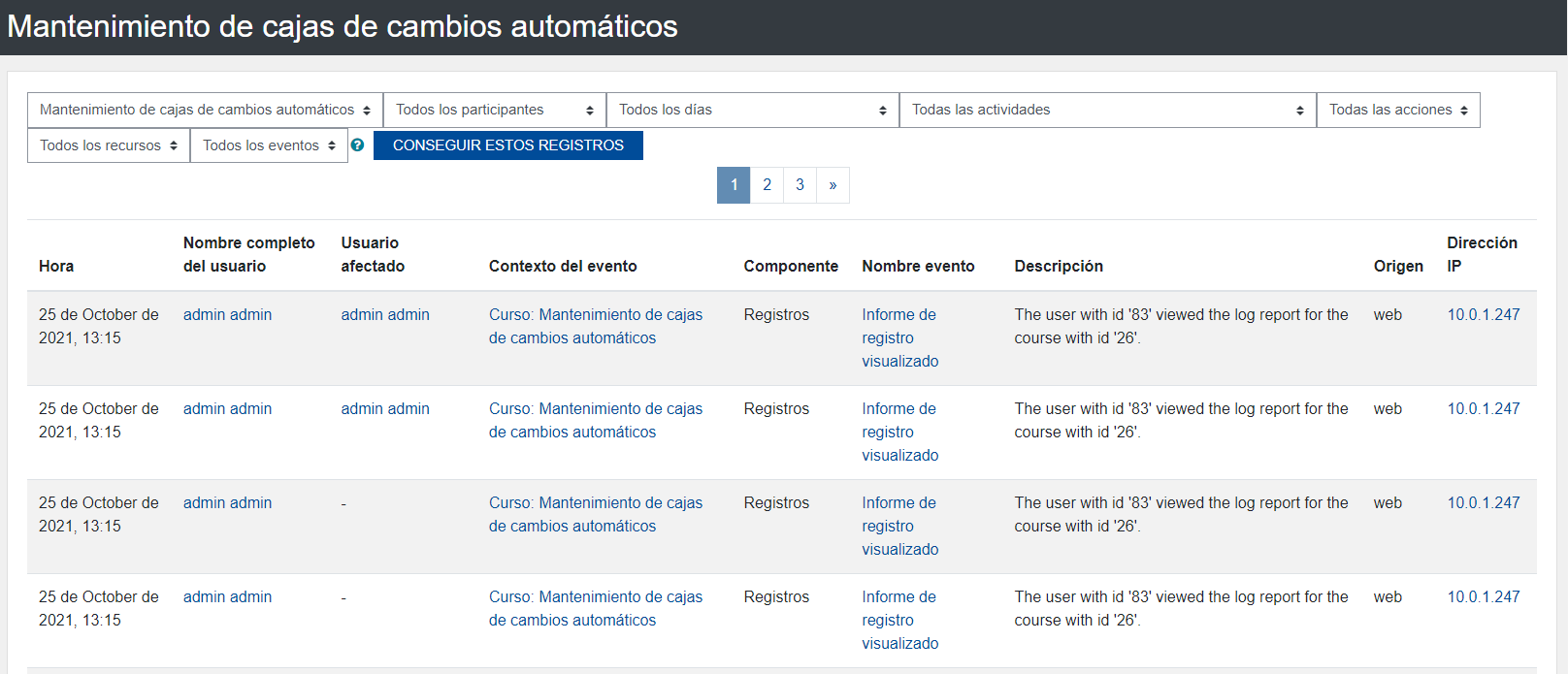Viewport: 1568px width, 674px height.
Task: Open the Todos los eventos dropdown
Action: click(268, 145)
